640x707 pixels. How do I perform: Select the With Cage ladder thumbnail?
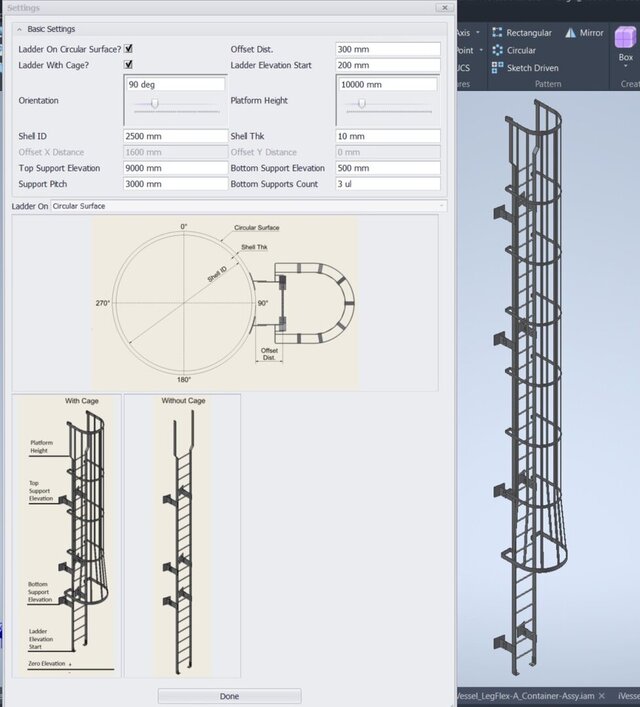(x=67, y=535)
